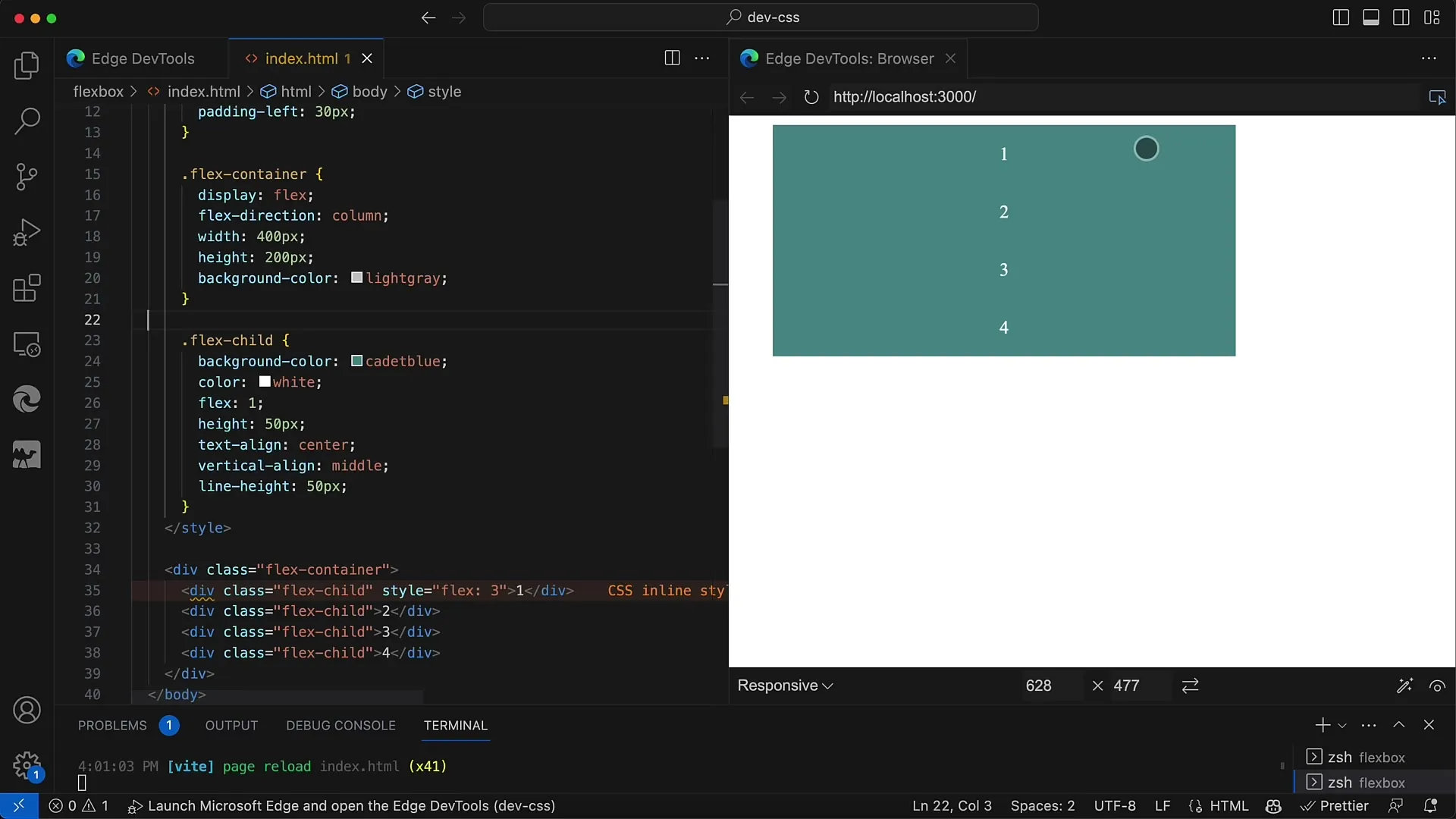This screenshot has height=819, width=1456.
Task: Maximize the panel with chevron up
Action: tap(1399, 725)
